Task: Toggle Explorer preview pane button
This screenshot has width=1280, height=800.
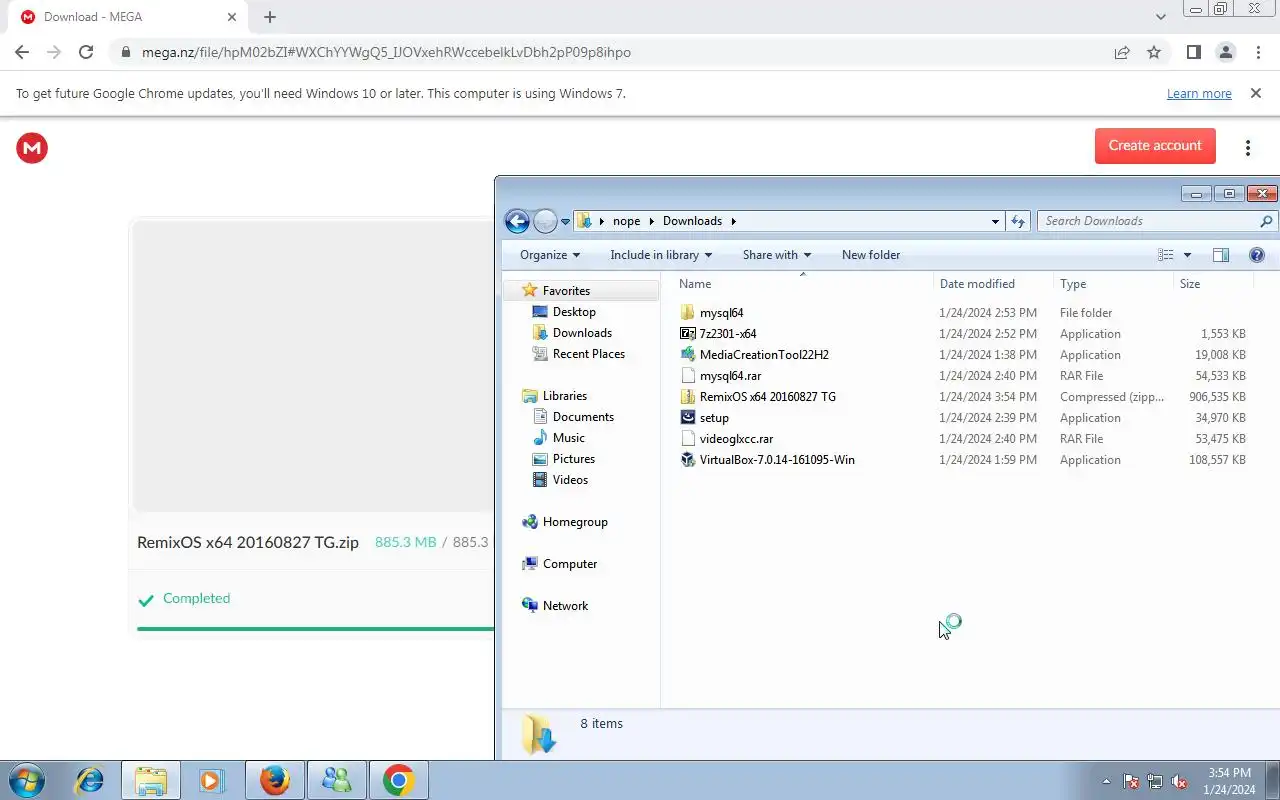Action: coord(1221,255)
